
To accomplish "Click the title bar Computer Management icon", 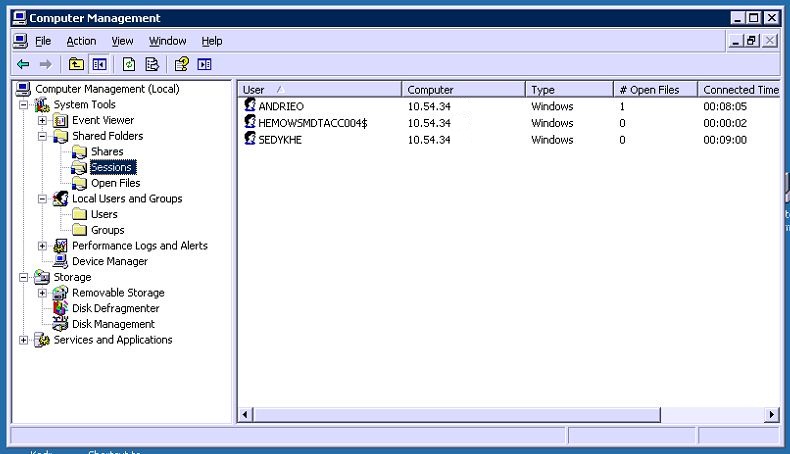I will [20, 18].
